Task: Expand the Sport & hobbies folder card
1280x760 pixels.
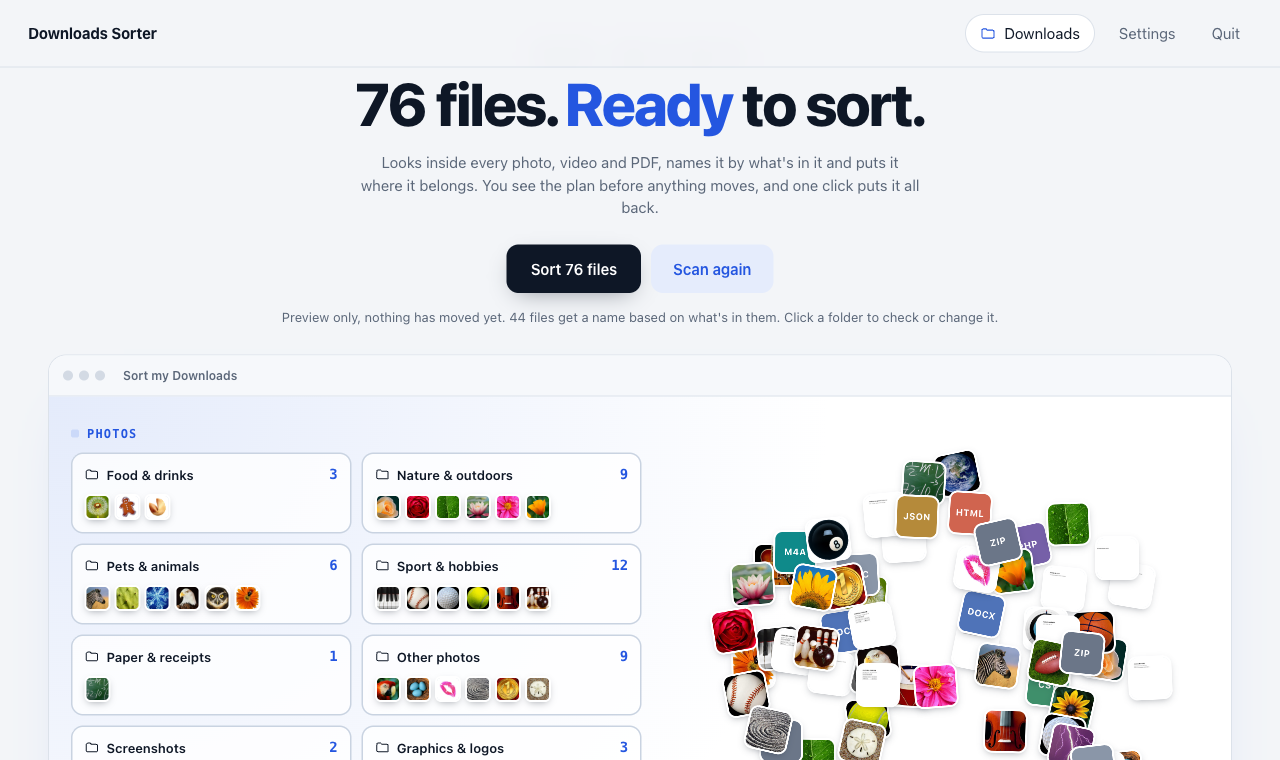Action: [501, 584]
